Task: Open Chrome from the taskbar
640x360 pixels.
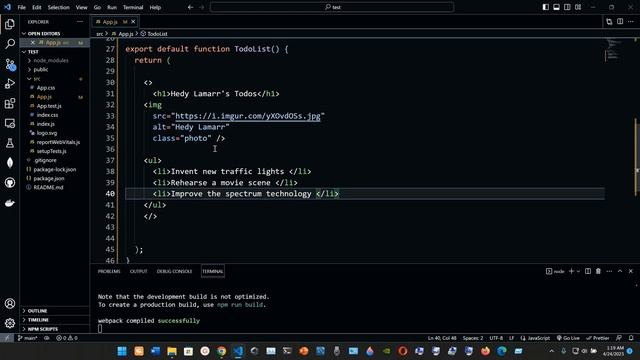Action: (x=222, y=351)
